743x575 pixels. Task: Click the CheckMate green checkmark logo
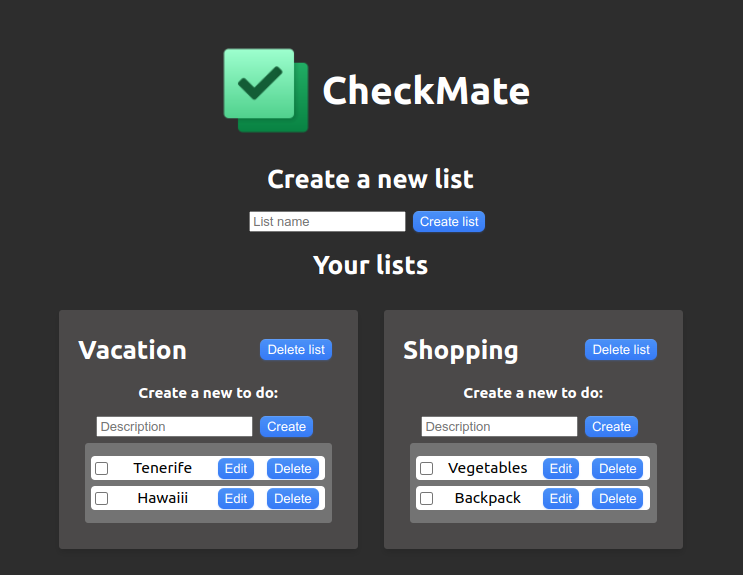click(266, 90)
